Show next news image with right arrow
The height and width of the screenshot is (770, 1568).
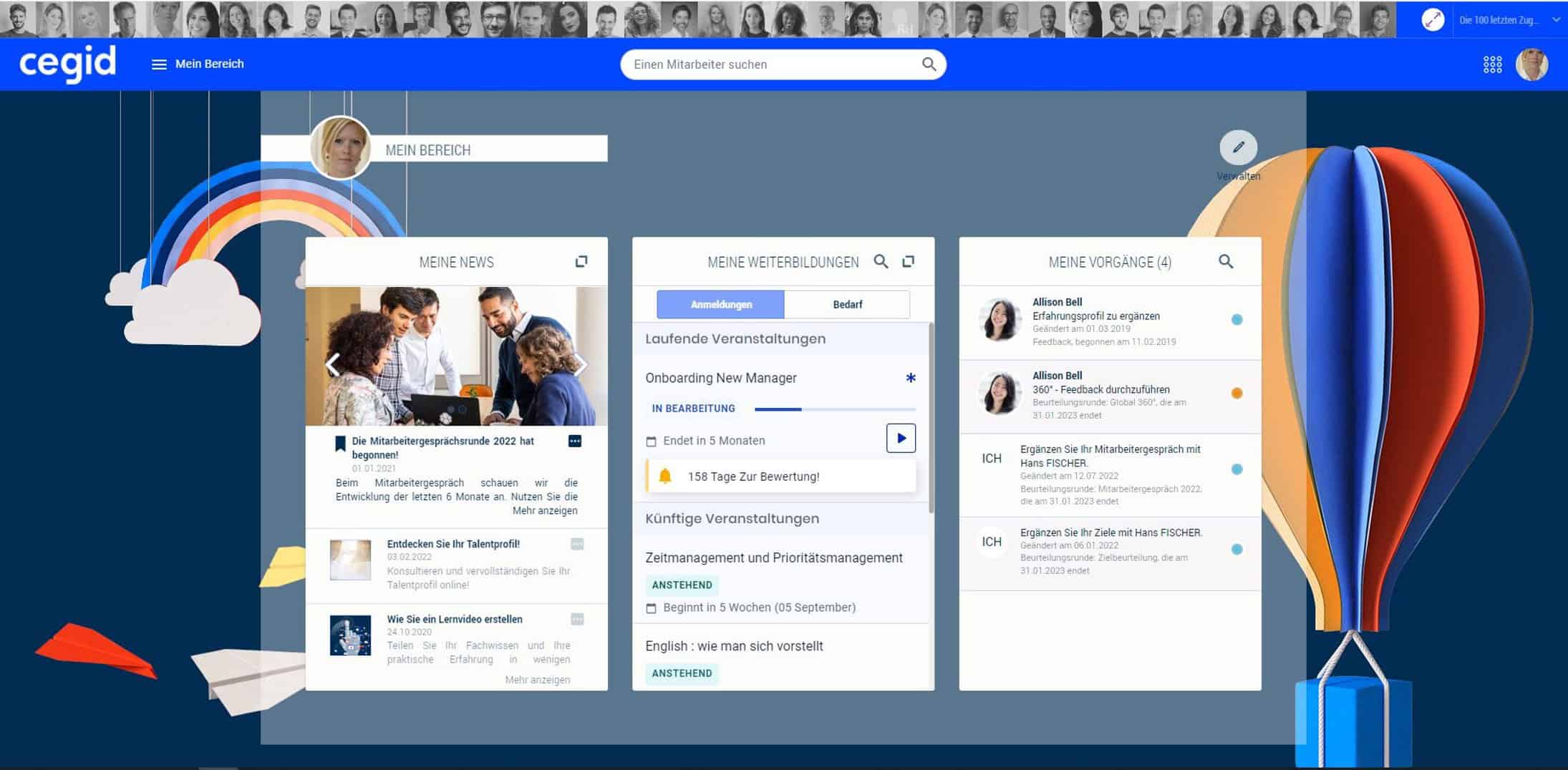[581, 365]
